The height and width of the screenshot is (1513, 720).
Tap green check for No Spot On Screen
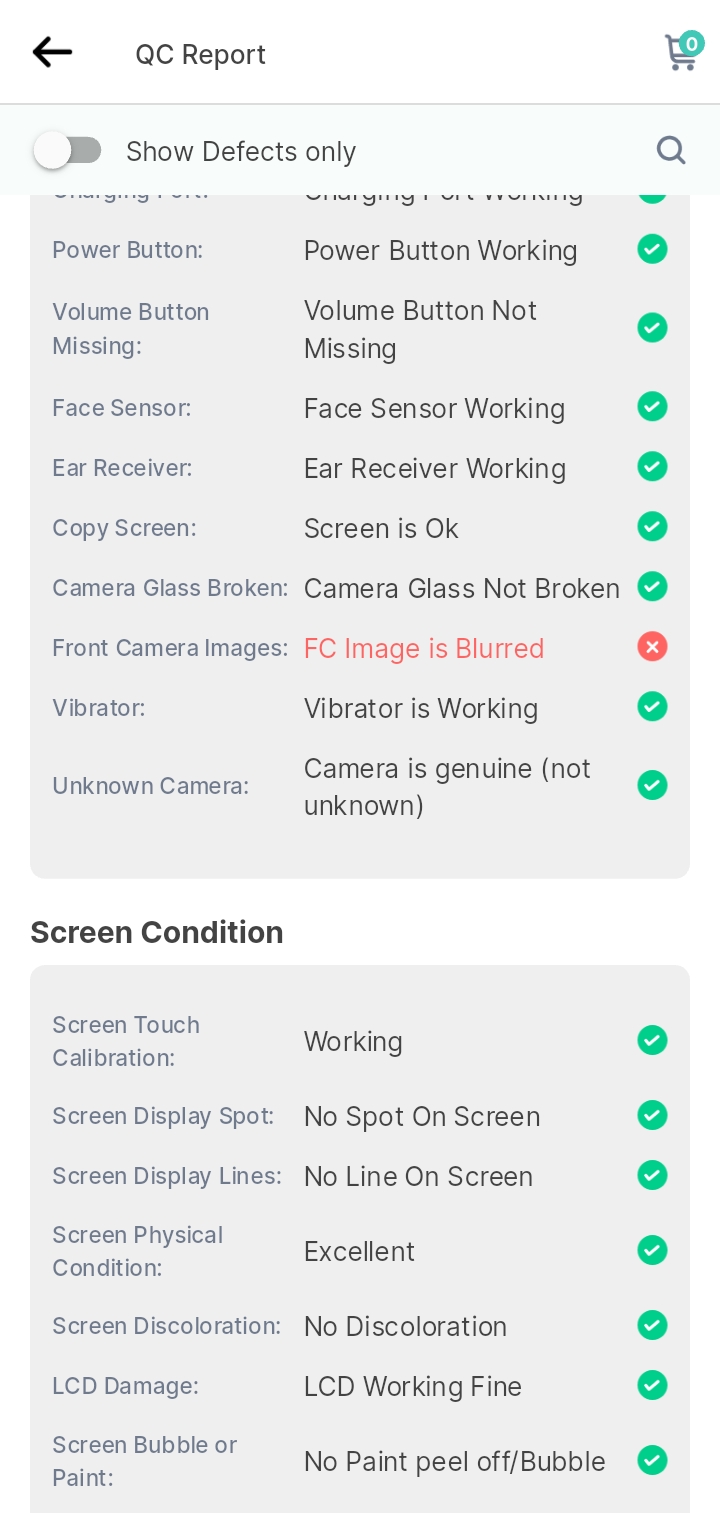pyautogui.click(x=652, y=1115)
